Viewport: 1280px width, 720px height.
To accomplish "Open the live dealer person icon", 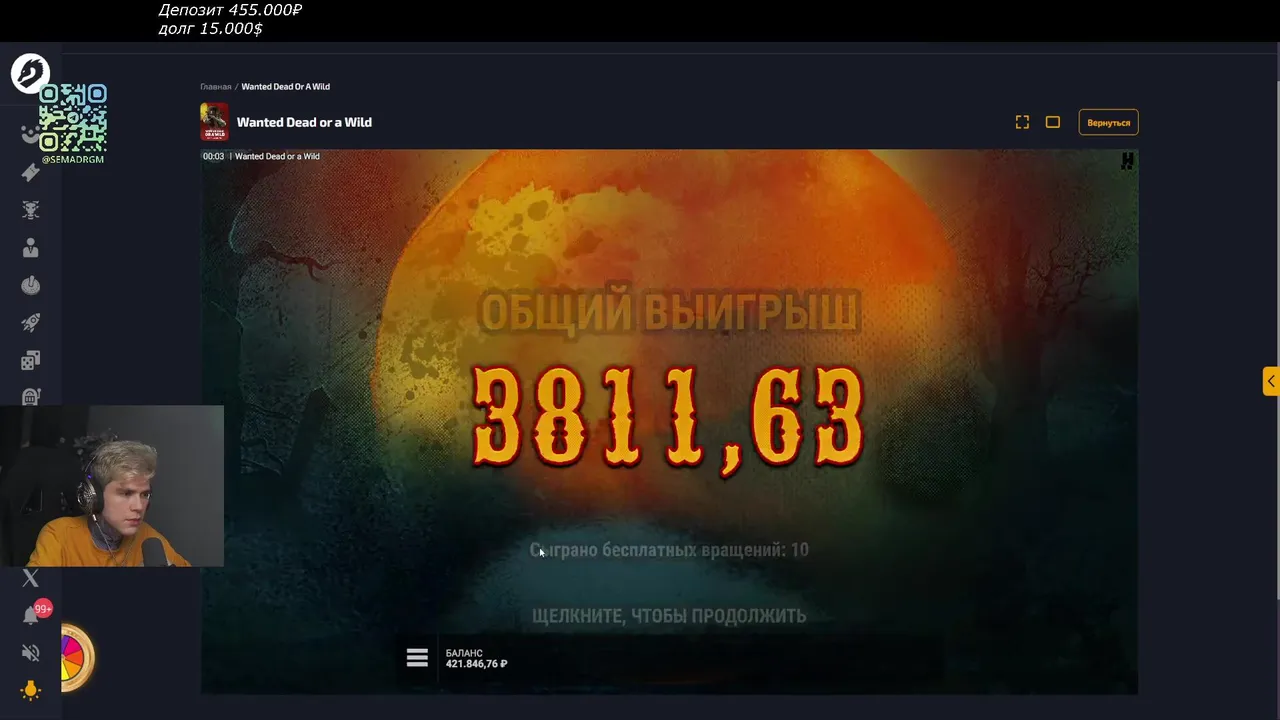I will coord(30,248).
